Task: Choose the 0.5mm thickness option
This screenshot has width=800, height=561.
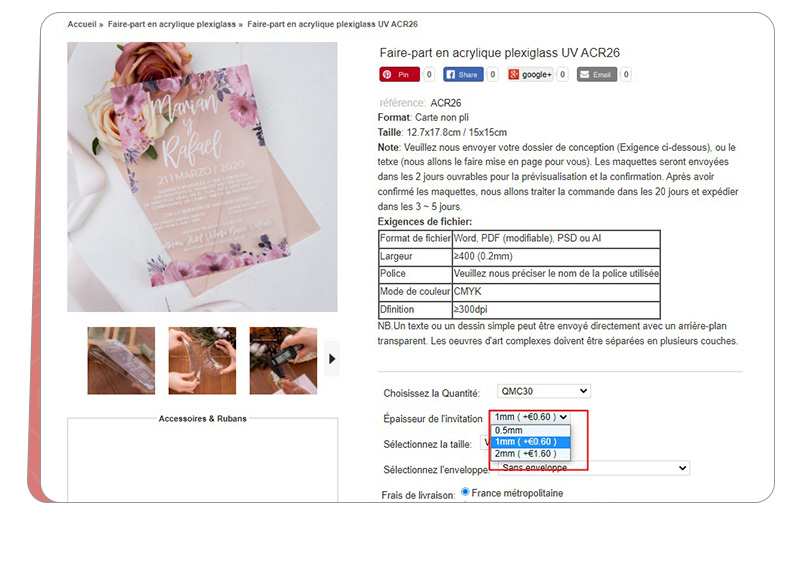Action: point(530,430)
